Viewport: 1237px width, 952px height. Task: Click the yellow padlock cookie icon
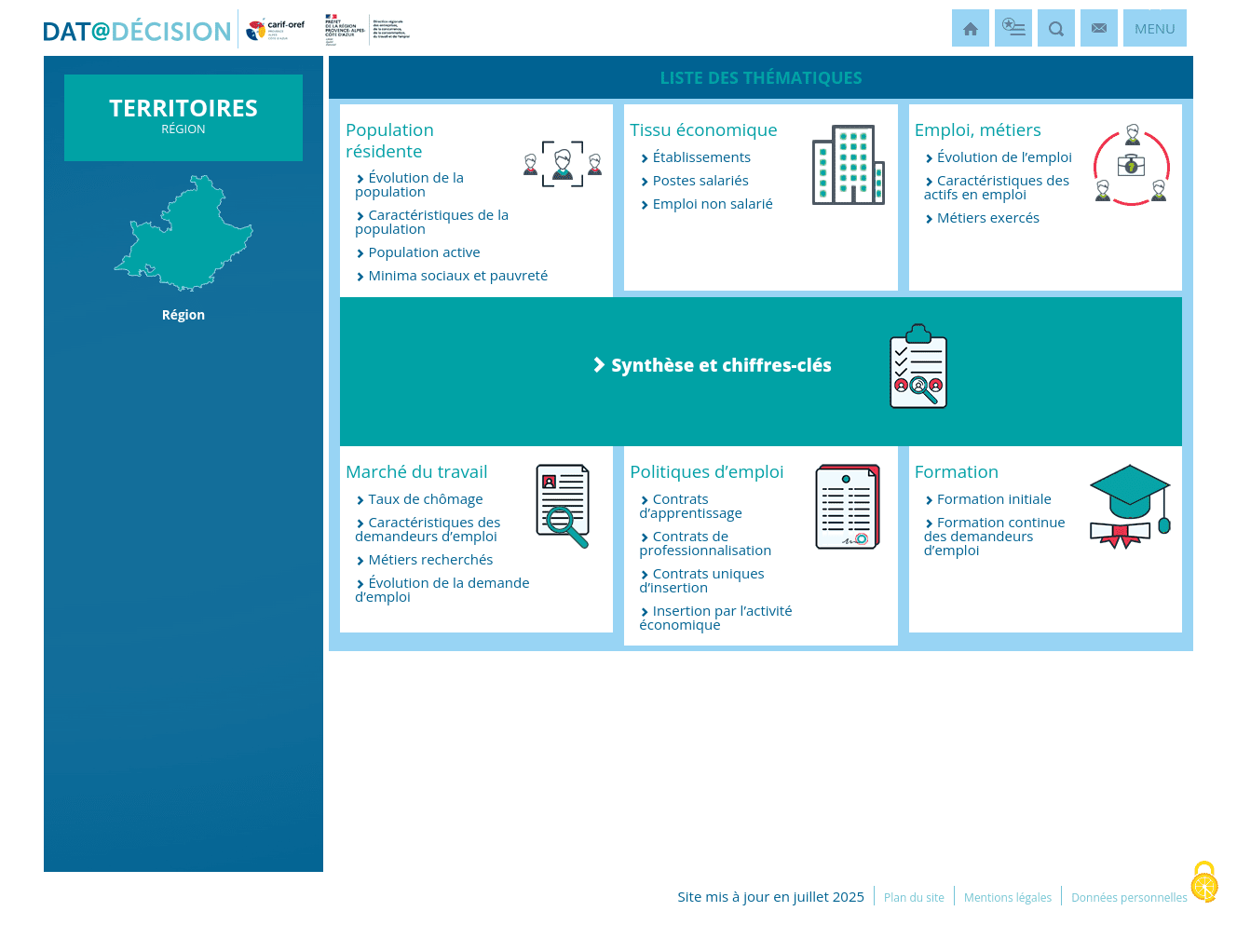click(1204, 882)
